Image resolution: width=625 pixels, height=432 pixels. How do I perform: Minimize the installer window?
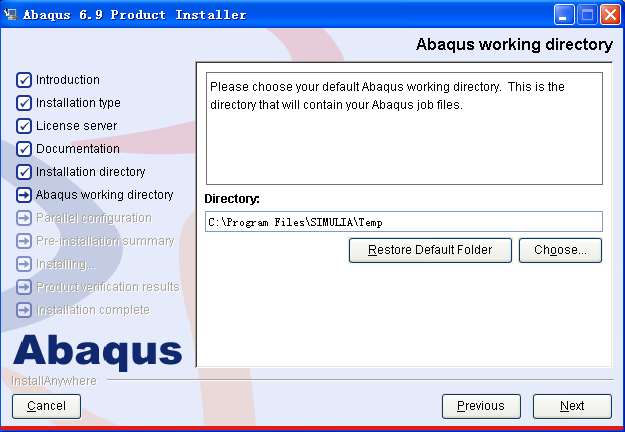coord(564,15)
